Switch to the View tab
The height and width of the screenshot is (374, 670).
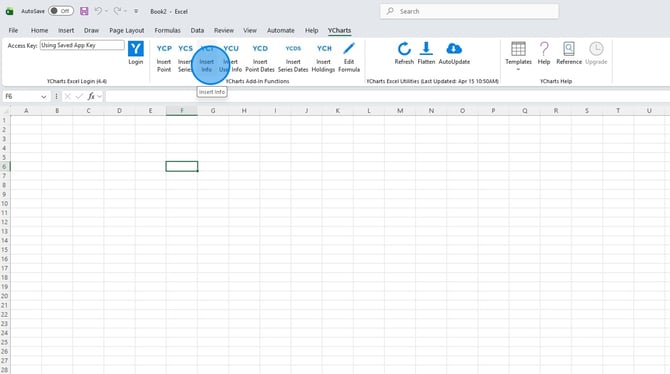coord(250,30)
